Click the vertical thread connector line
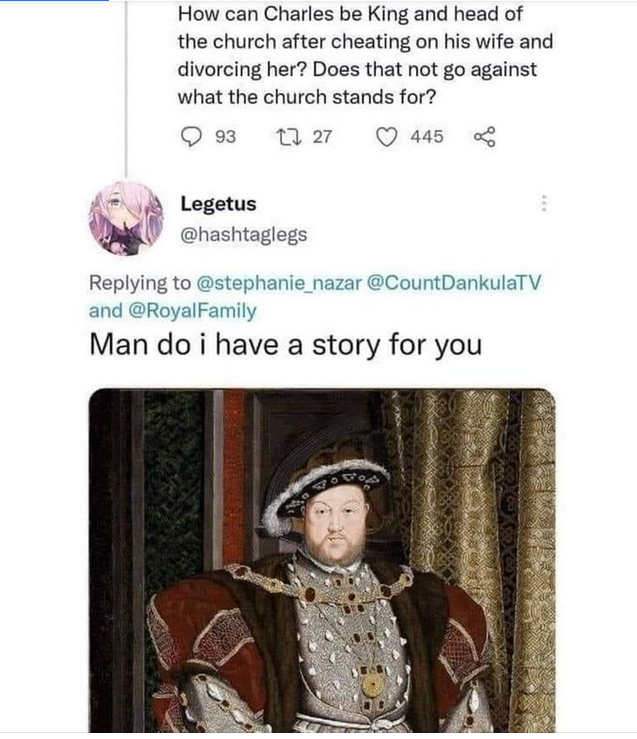 pyautogui.click(x=126, y=87)
